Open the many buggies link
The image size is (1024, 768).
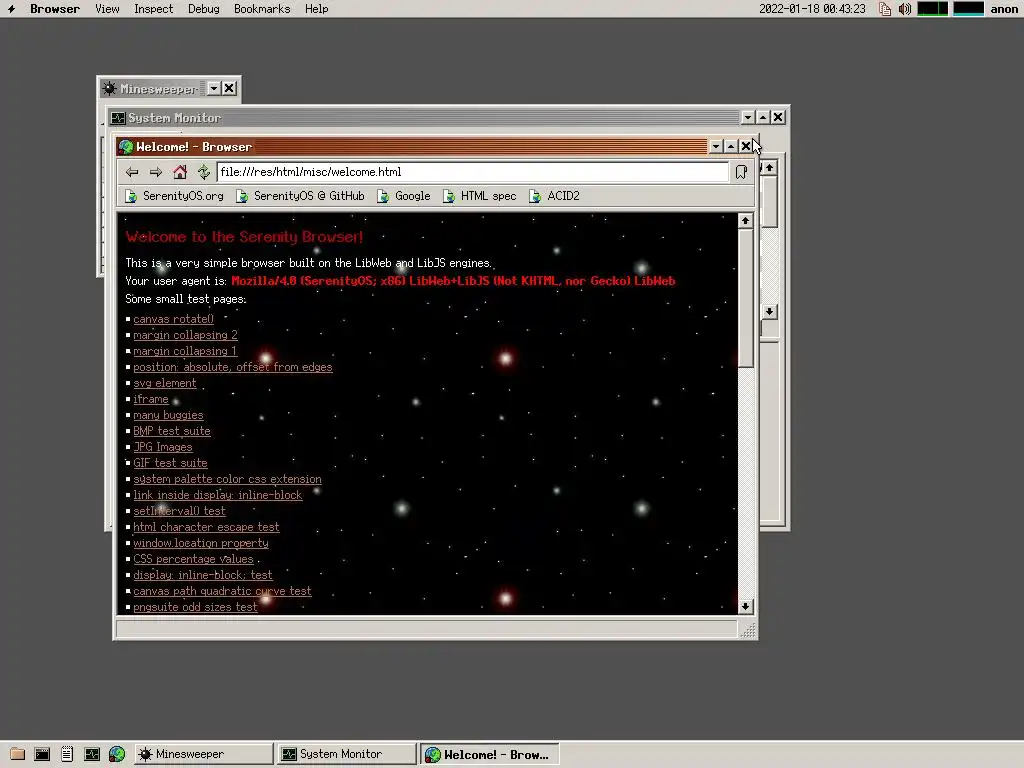168,415
